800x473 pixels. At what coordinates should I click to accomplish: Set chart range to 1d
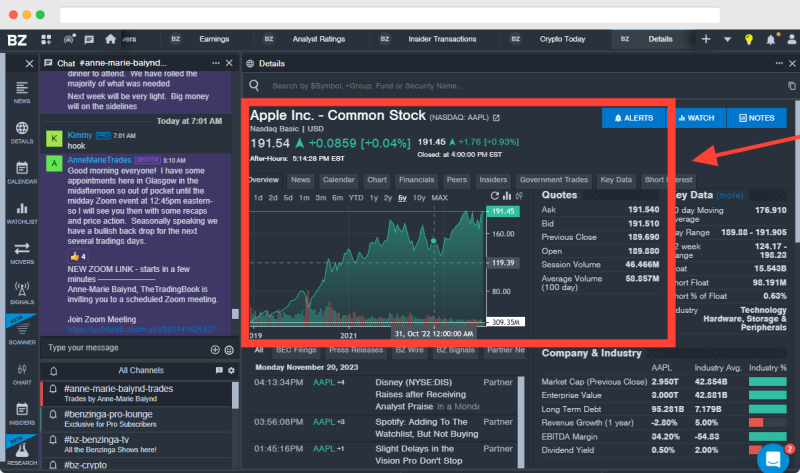[x=258, y=197]
